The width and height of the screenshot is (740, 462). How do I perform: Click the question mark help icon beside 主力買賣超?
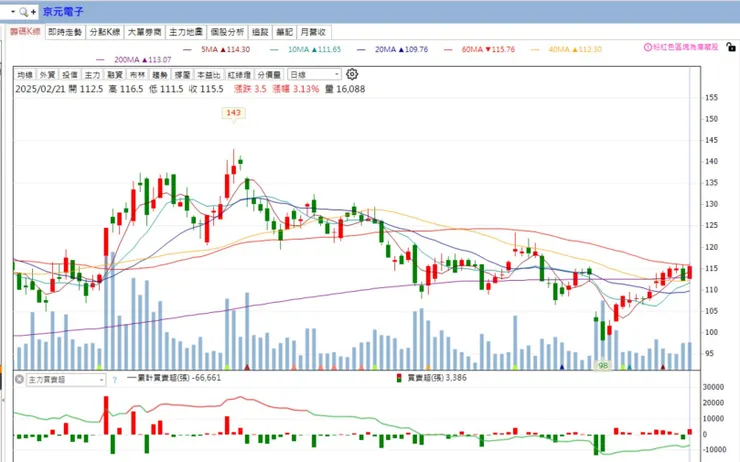tap(115, 379)
